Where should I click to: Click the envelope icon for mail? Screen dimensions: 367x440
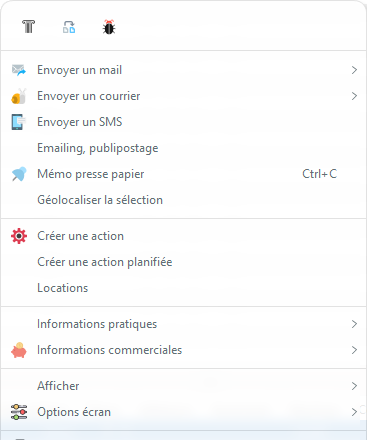pos(19,70)
